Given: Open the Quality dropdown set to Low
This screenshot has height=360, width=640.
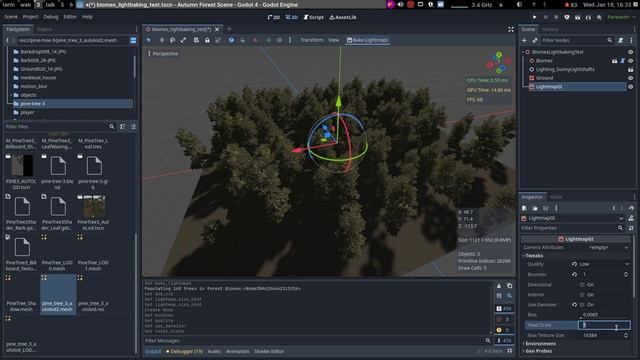Looking at the screenshot, I should click(604, 264).
